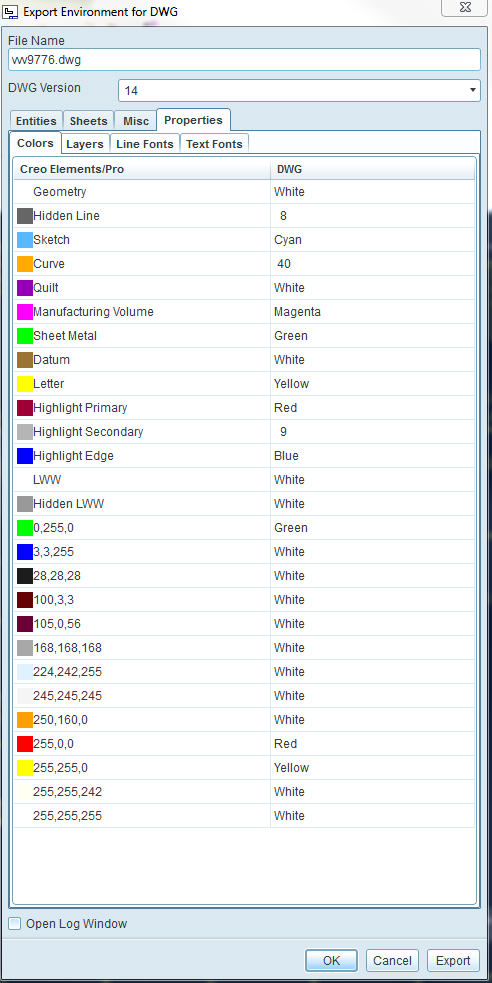492x983 pixels.
Task: Click the 105,0,56 maroon swatch
Action: [x=25, y=624]
